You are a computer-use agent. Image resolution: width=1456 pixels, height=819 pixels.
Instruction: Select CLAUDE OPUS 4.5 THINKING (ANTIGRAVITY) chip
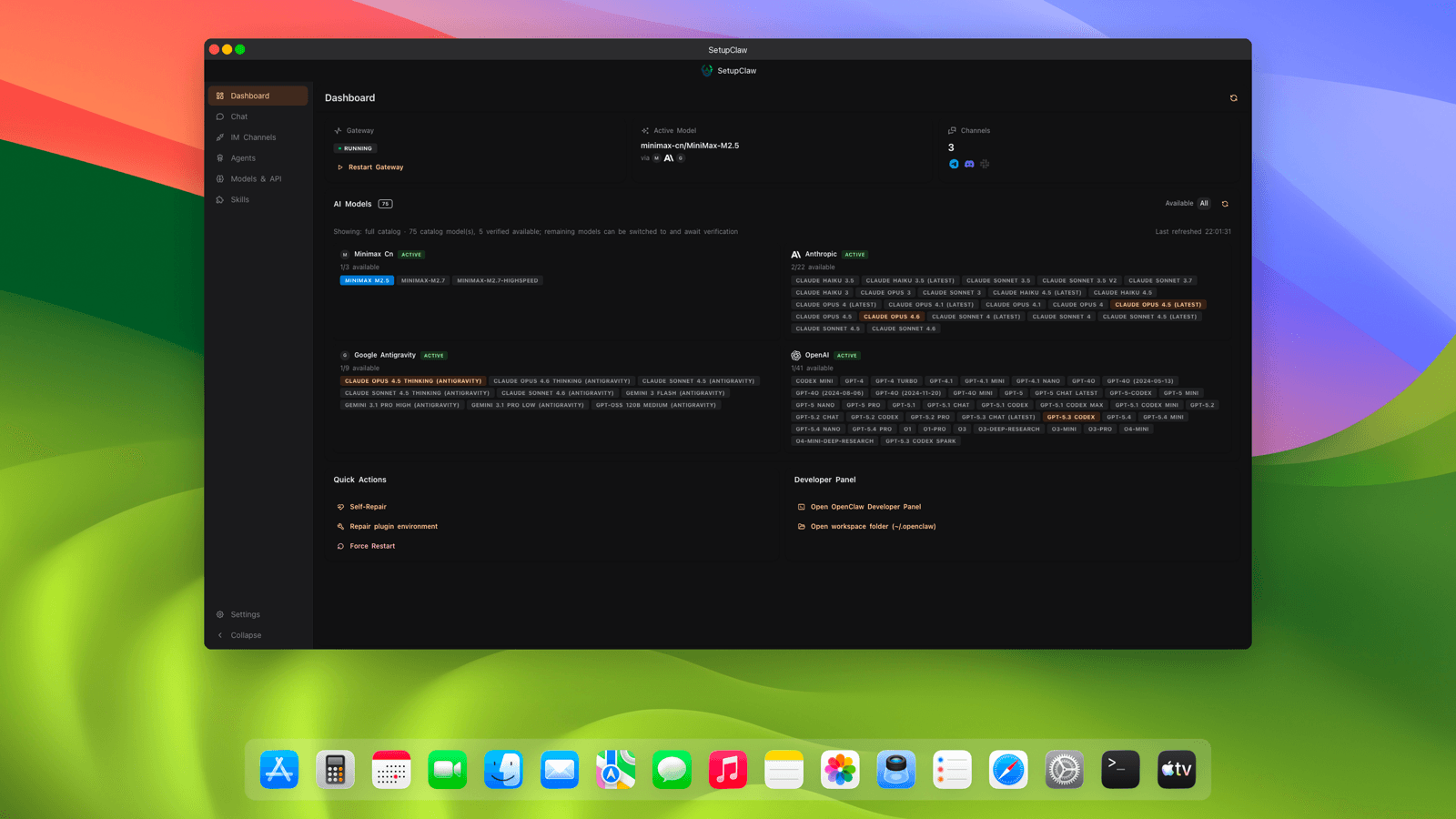pos(413,381)
